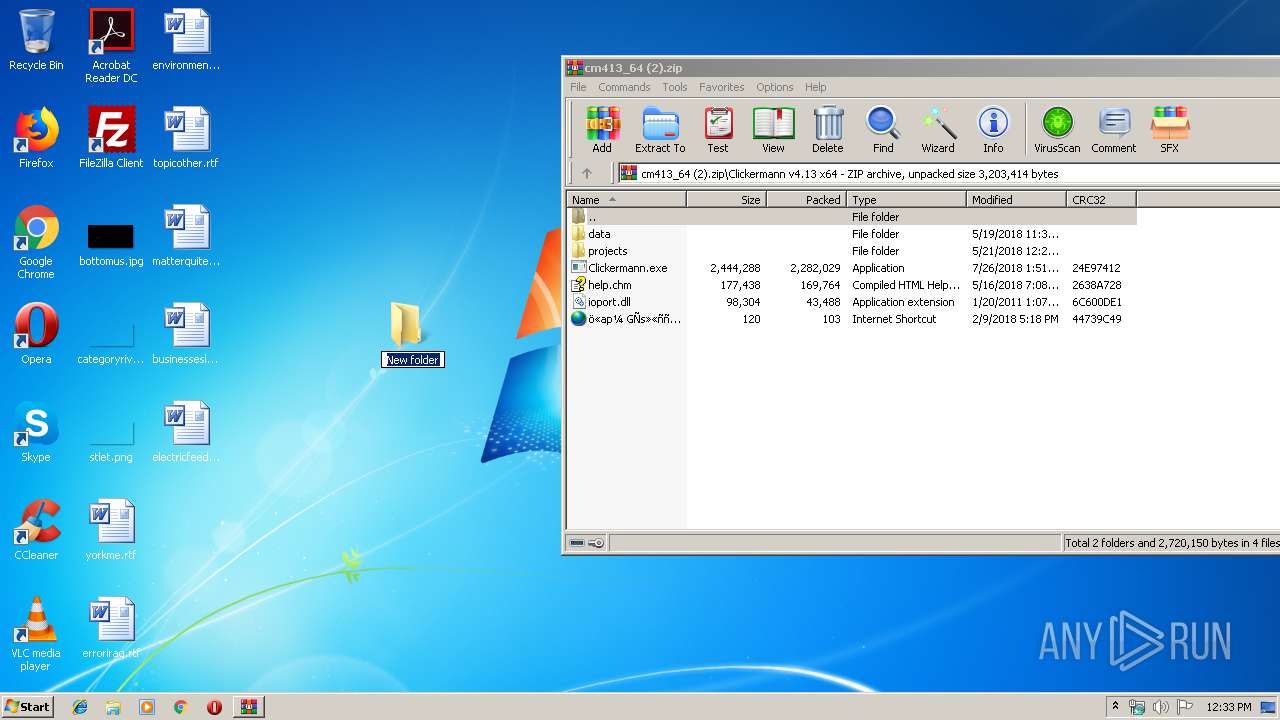
Task: Show hidden tray icons arrow
Action: [x=1116, y=707]
